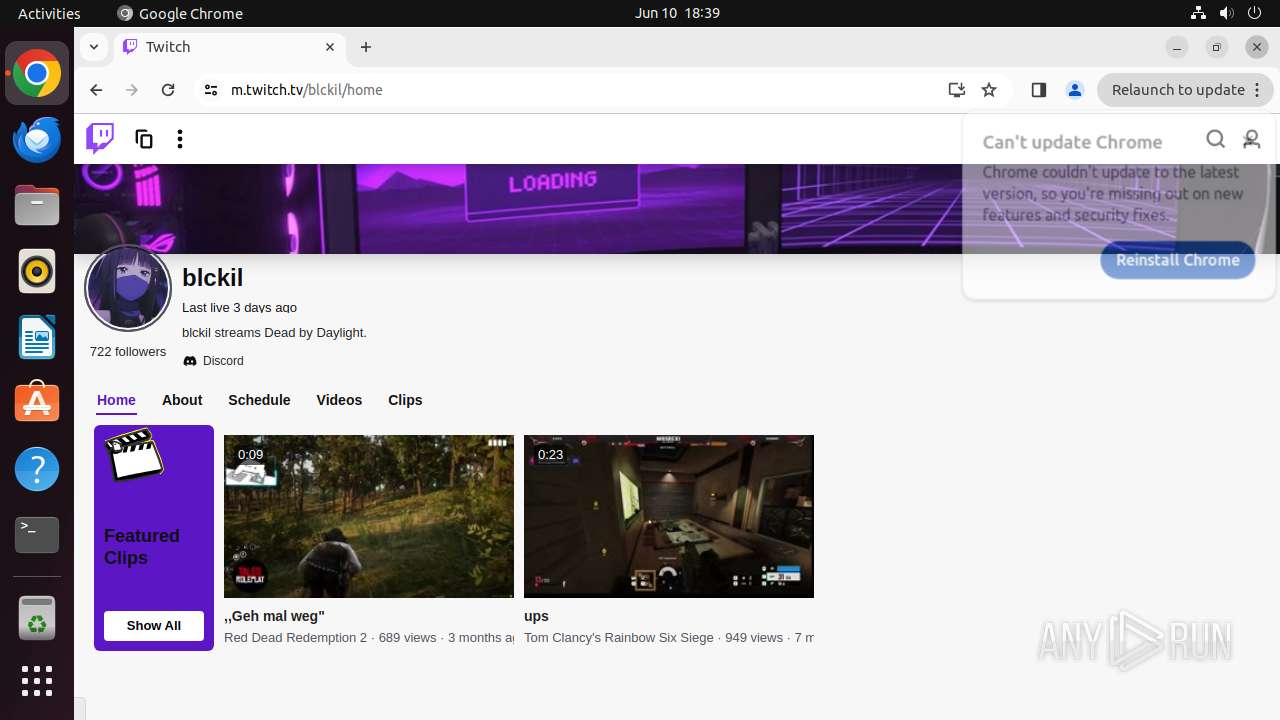The height and width of the screenshot is (720, 1280).
Task: Open the clock and calendar menu
Action: pyautogui.click(x=677, y=13)
